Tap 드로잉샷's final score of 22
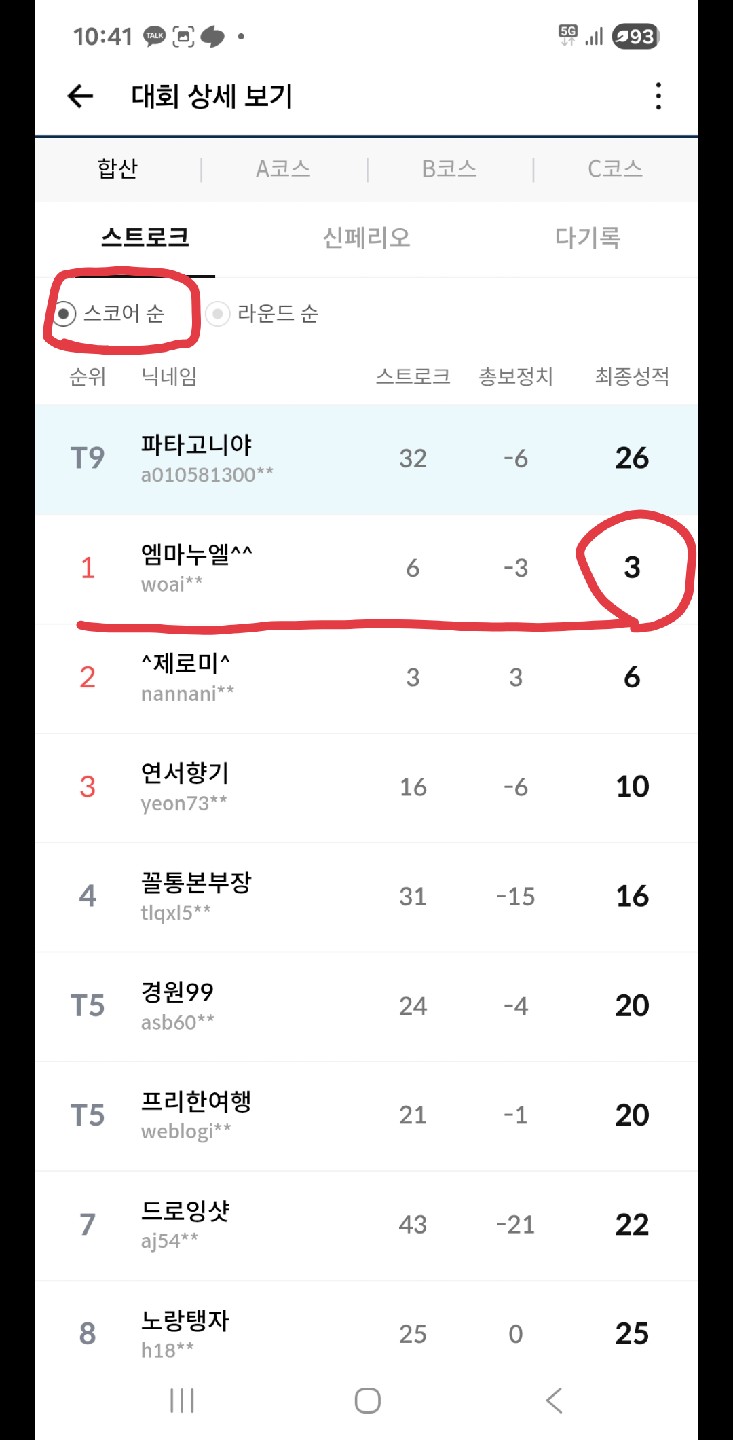Screen dimensions: 733x1440 click(631, 1224)
